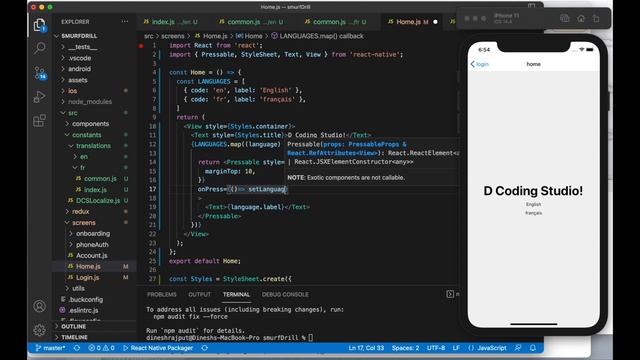The image size is (640, 360).
Task: Expand the phoneAuth folder
Action: coord(92,244)
